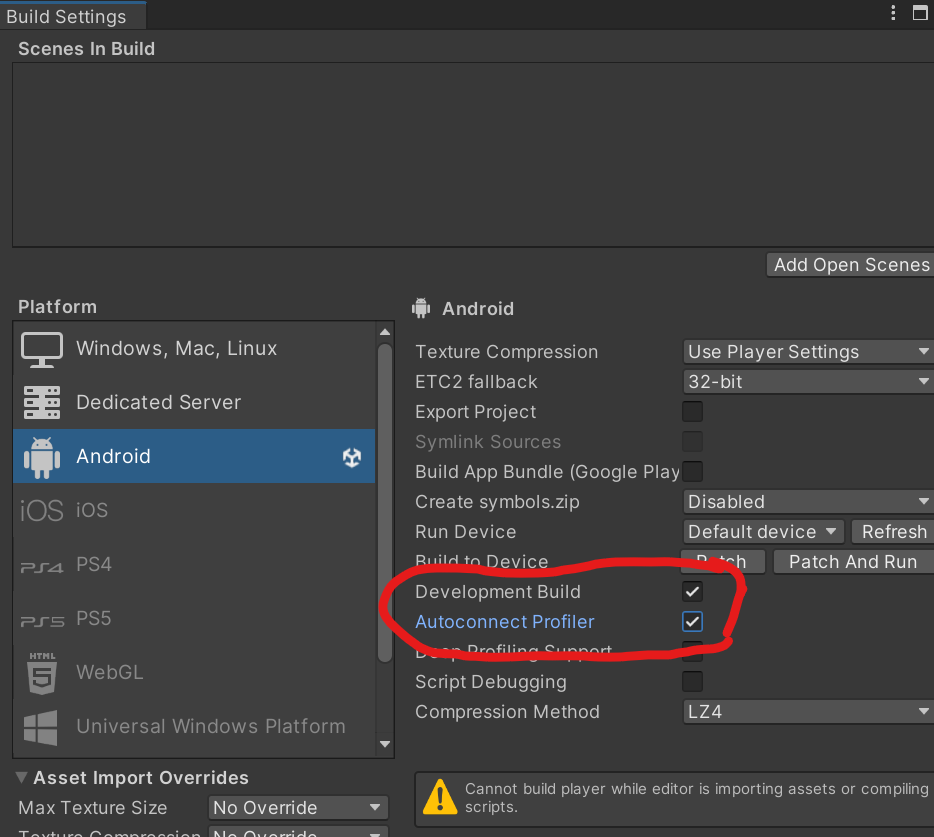934x837 pixels.
Task: Click the Patch And Run button
Action: click(853, 562)
